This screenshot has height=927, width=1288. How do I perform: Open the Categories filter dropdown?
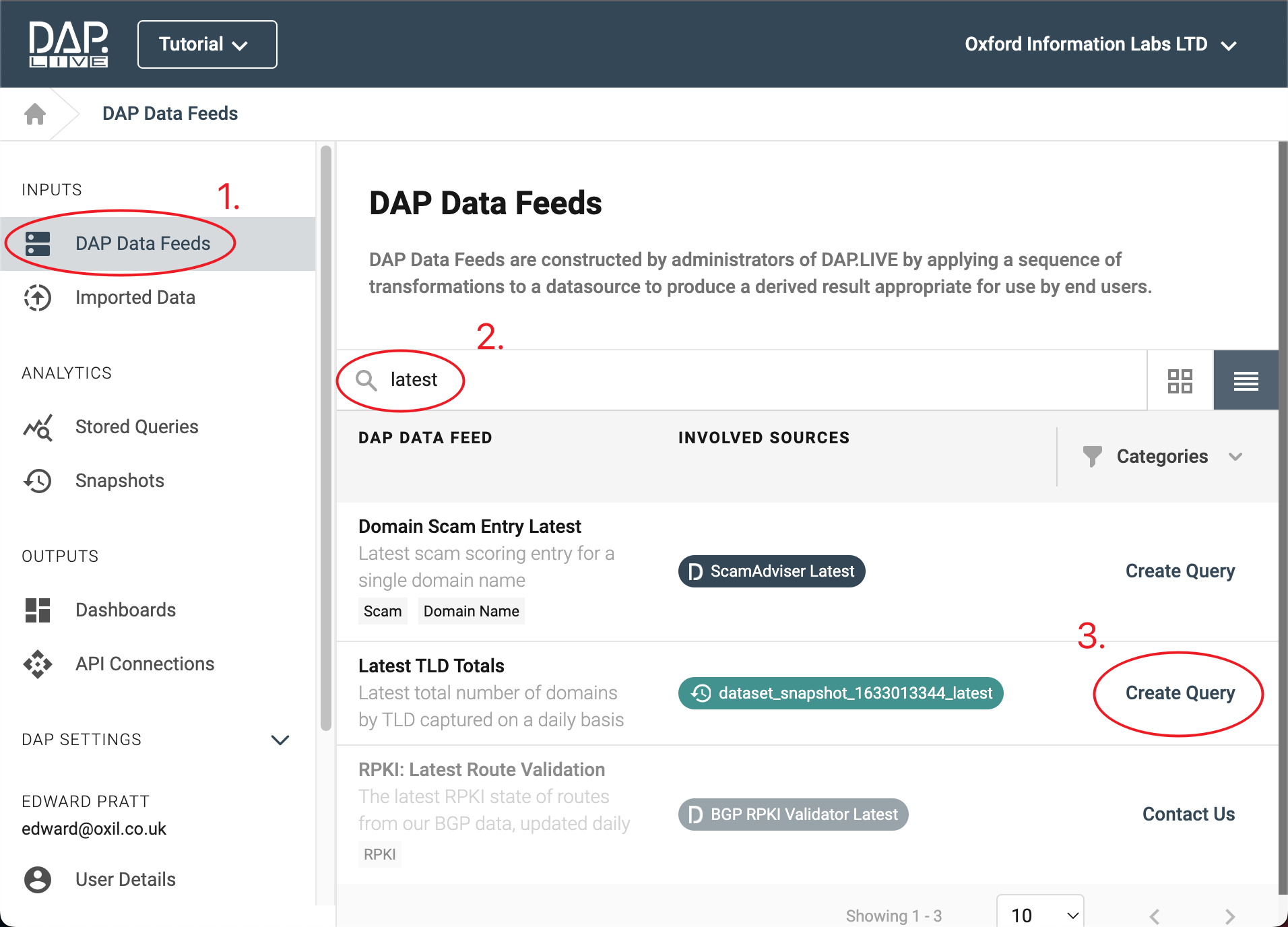click(1163, 457)
